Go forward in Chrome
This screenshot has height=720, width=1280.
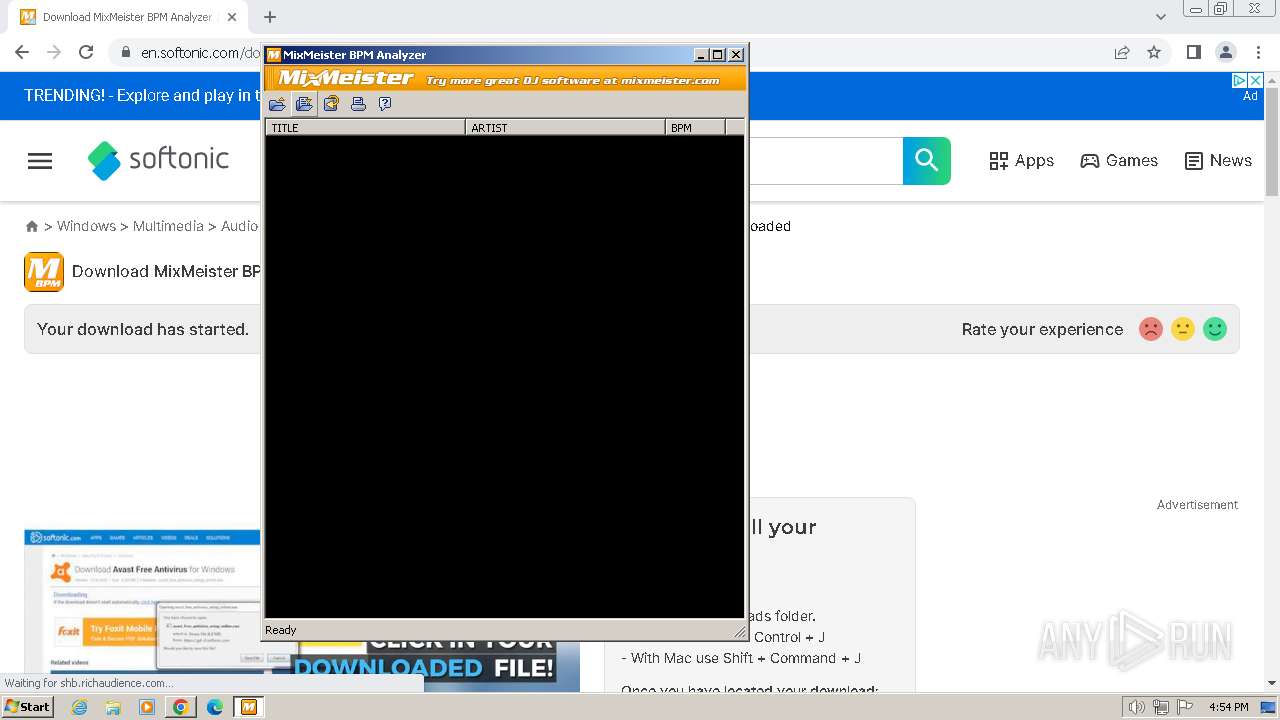pos(54,52)
